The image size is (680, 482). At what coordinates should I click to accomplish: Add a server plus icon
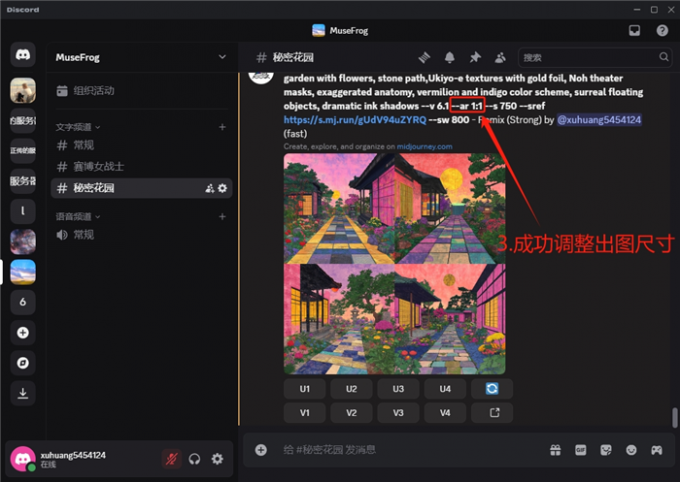click(23, 333)
